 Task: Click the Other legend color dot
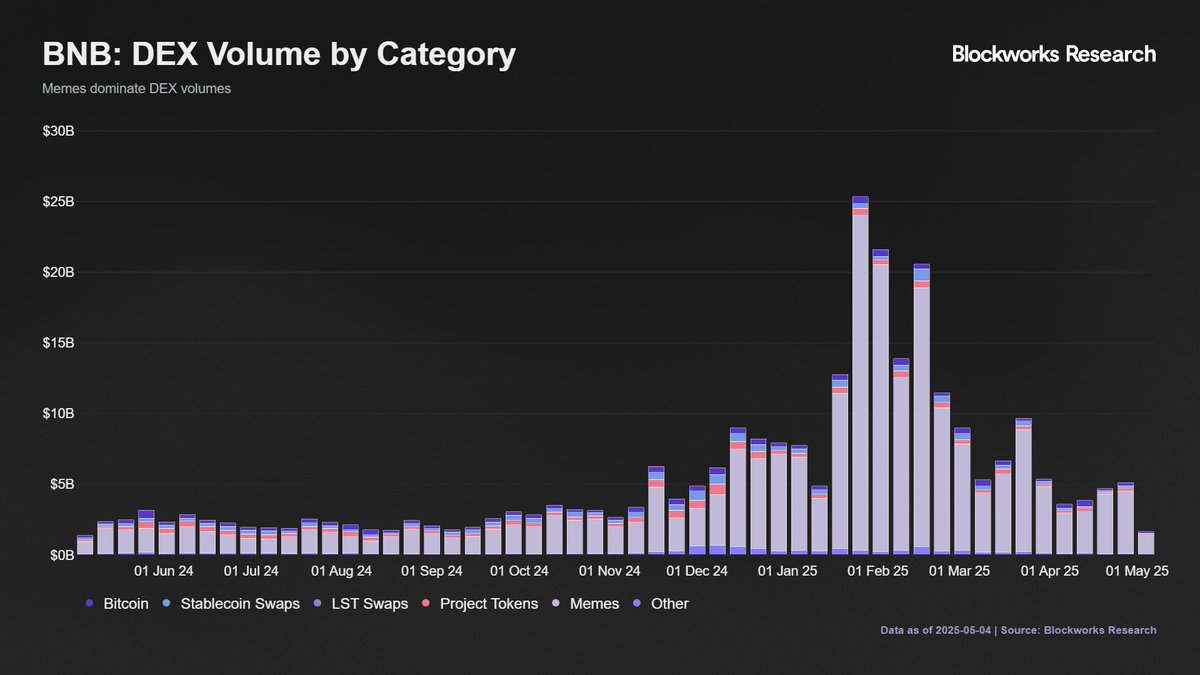click(x=638, y=604)
